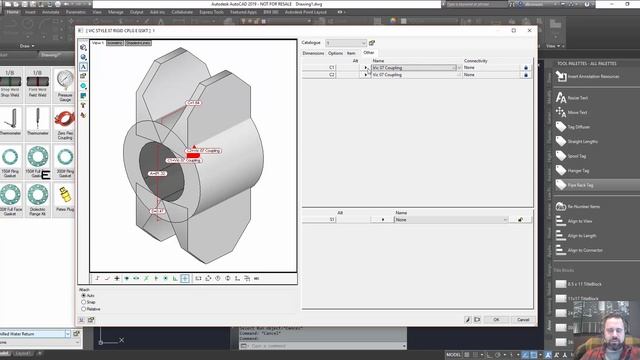This screenshot has height=360, width=640.
Task: Switch to the Dimensions tab
Action: coord(313,53)
